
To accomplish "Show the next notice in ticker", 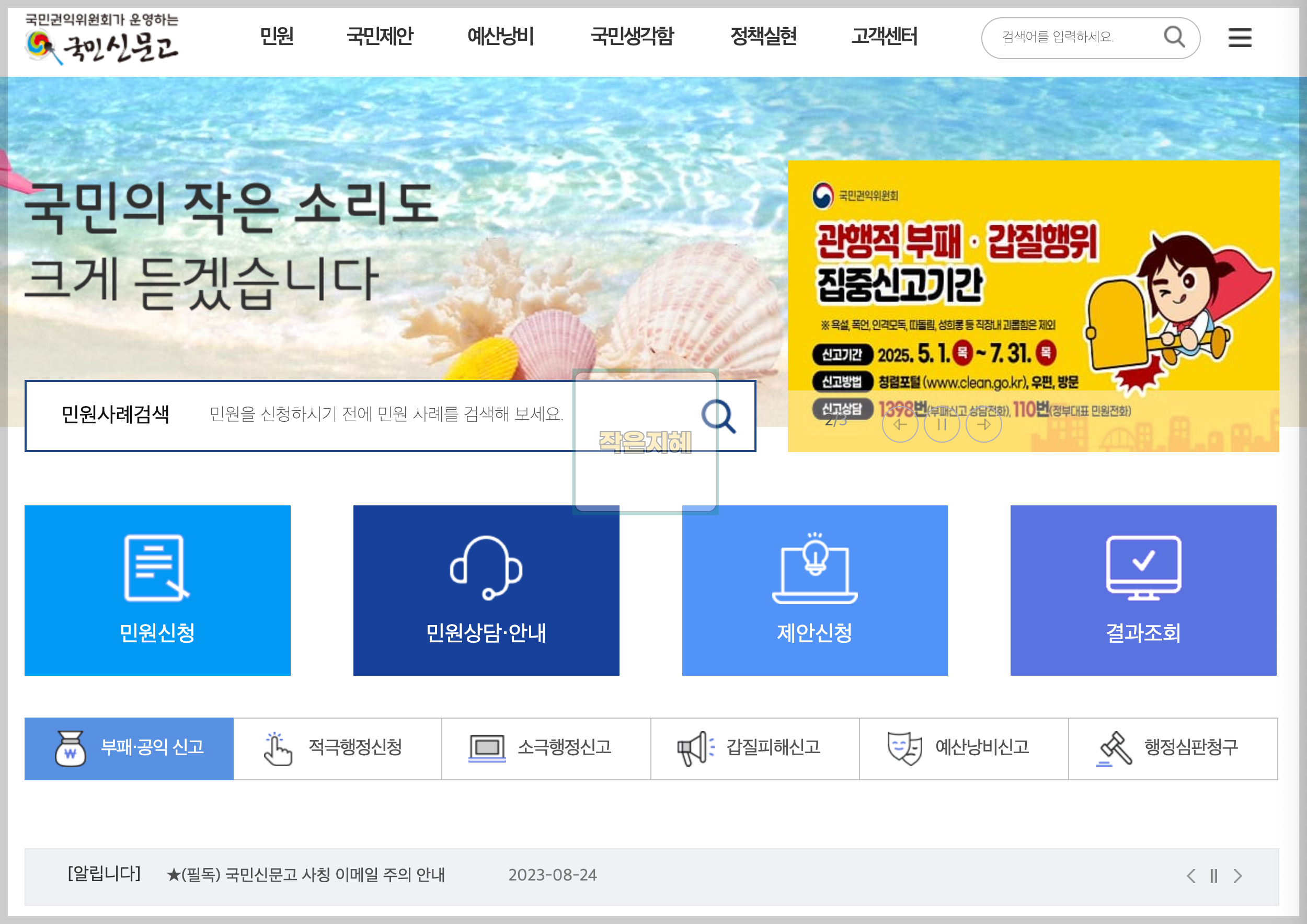I will (1237, 875).
